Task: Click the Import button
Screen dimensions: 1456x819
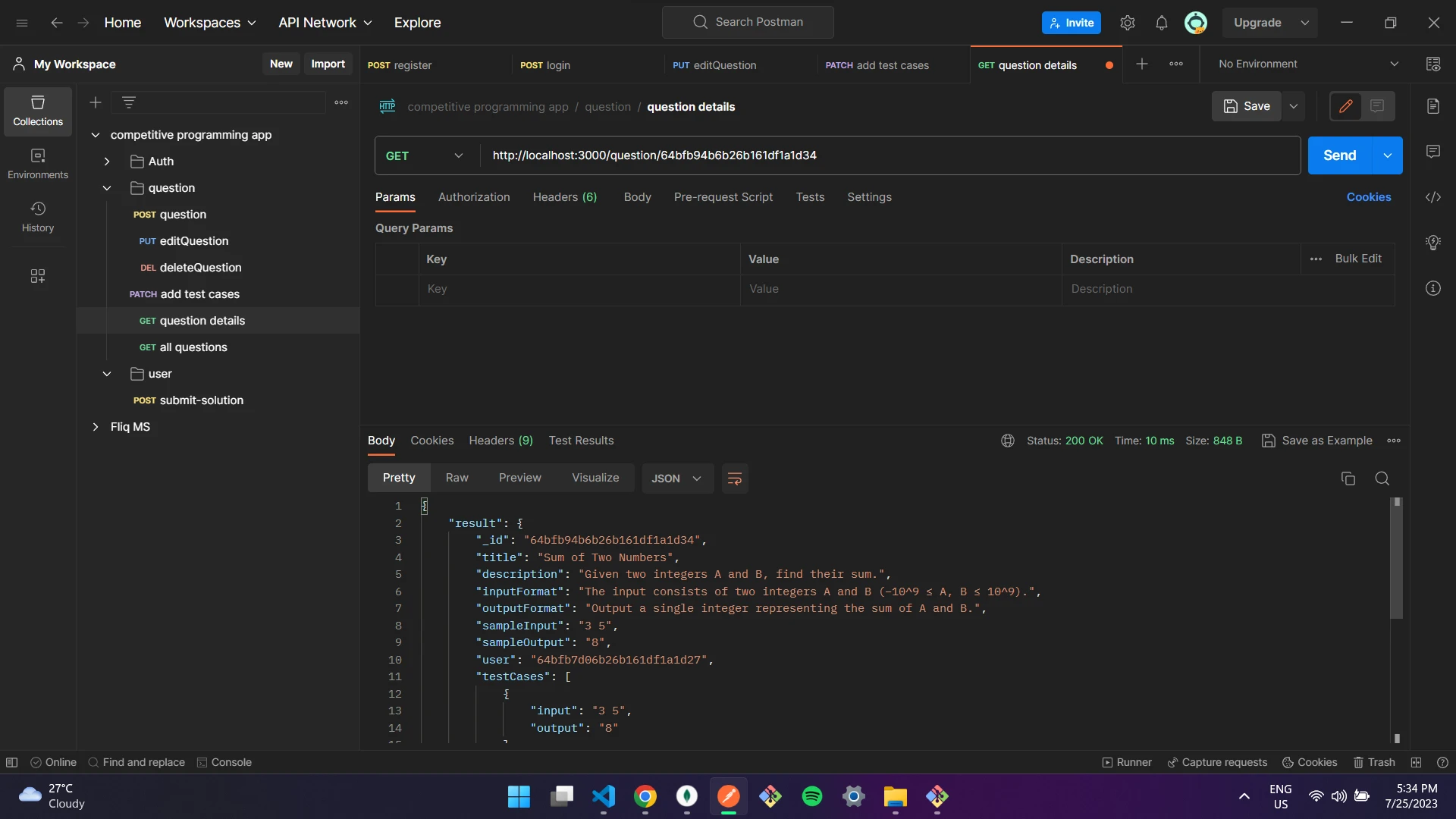Action: click(x=328, y=64)
